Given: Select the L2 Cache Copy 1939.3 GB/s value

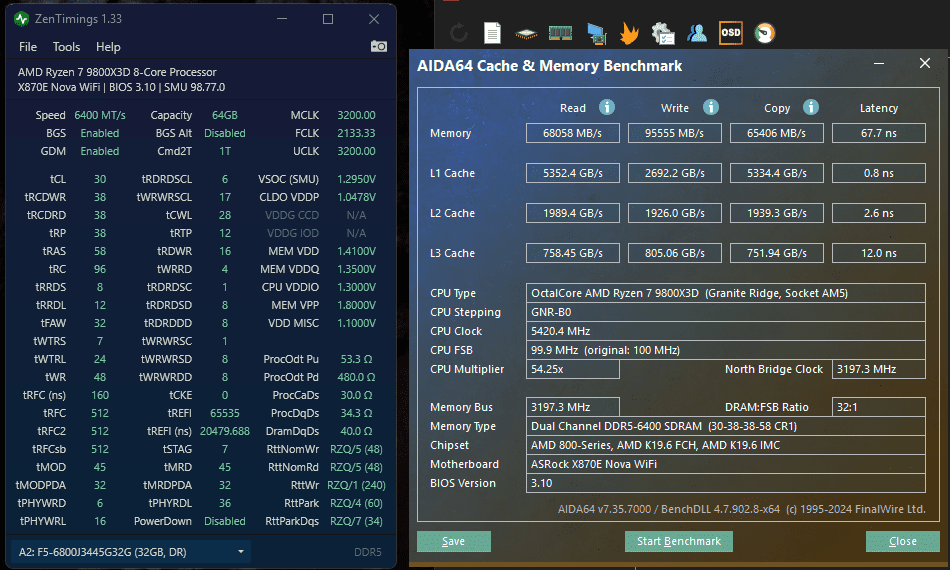Looking at the screenshot, I should coord(777,213).
